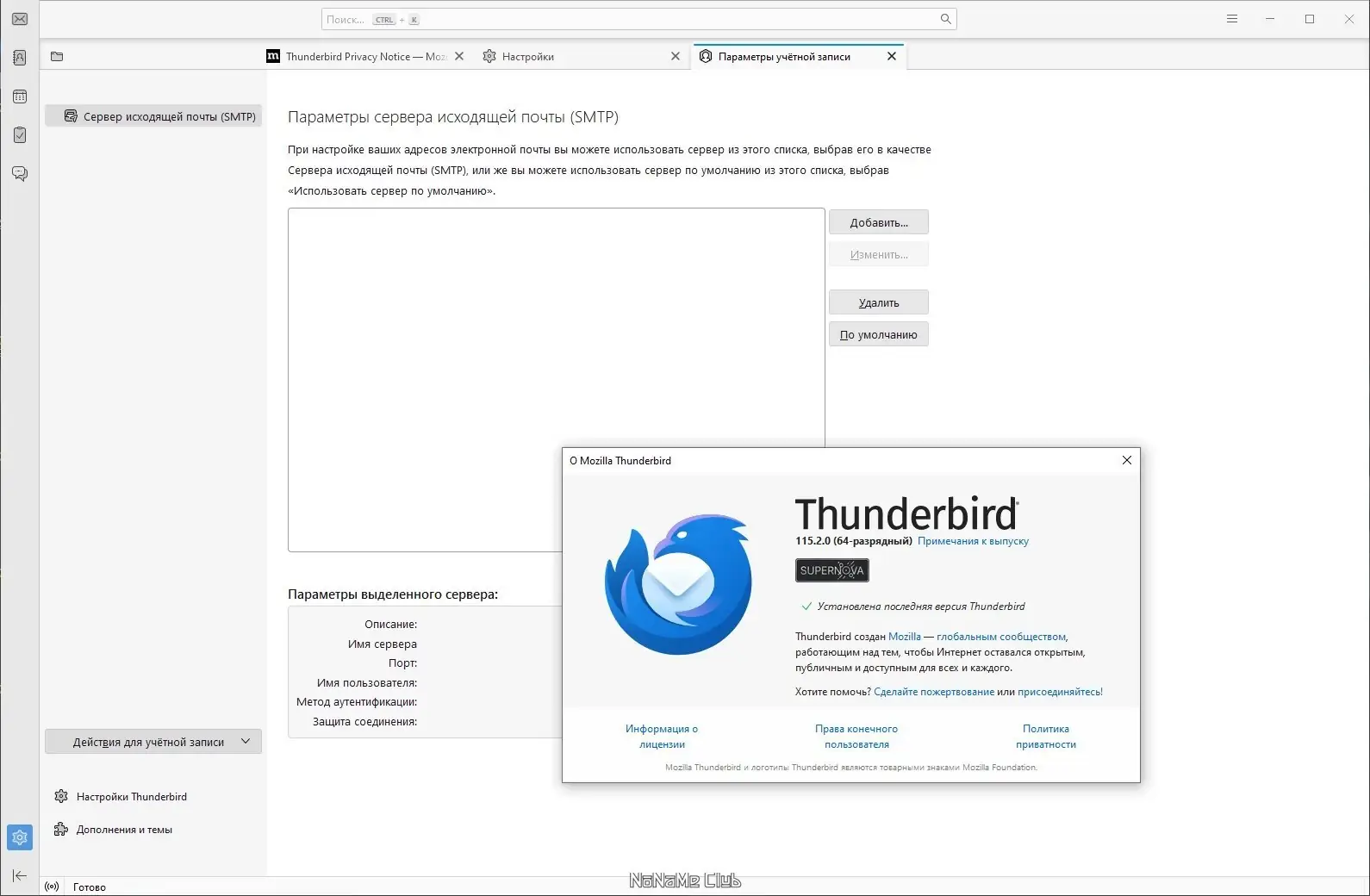
Task: Close the Параметры учётной записи tab
Action: [892, 56]
